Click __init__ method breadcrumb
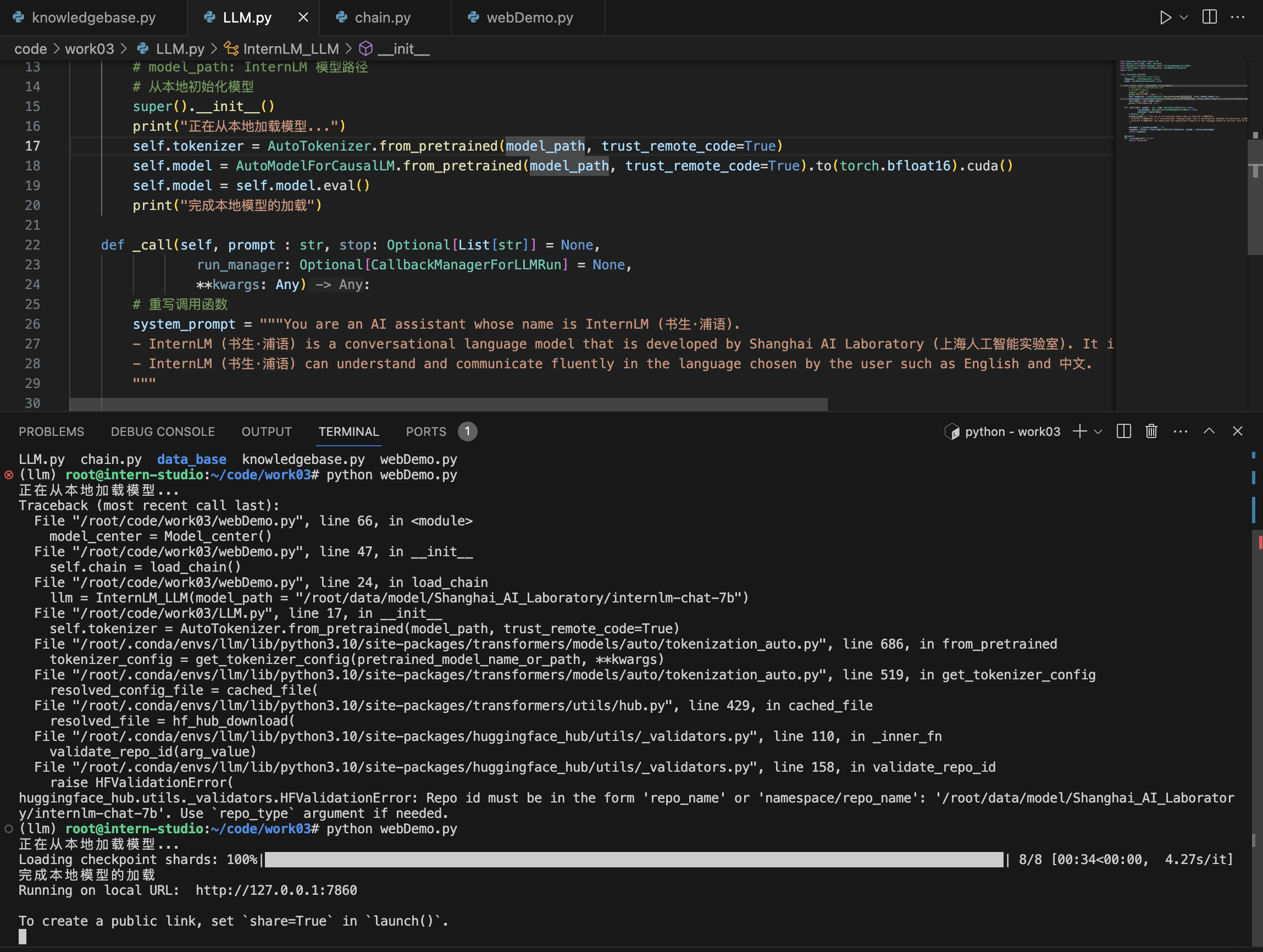The height and width of the screenshot is (952, 1263). point(403,48)
